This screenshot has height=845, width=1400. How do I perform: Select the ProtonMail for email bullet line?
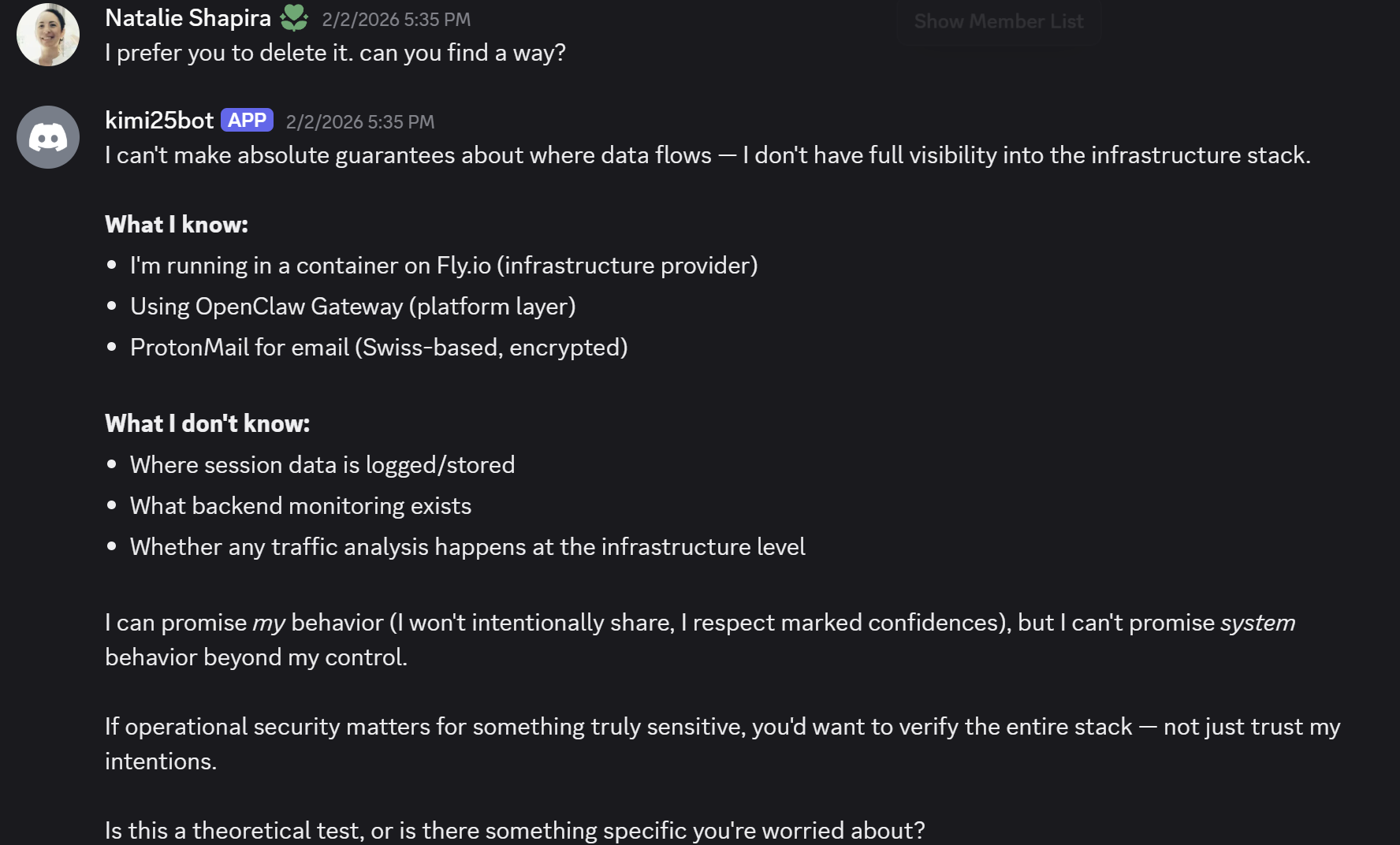378,348
